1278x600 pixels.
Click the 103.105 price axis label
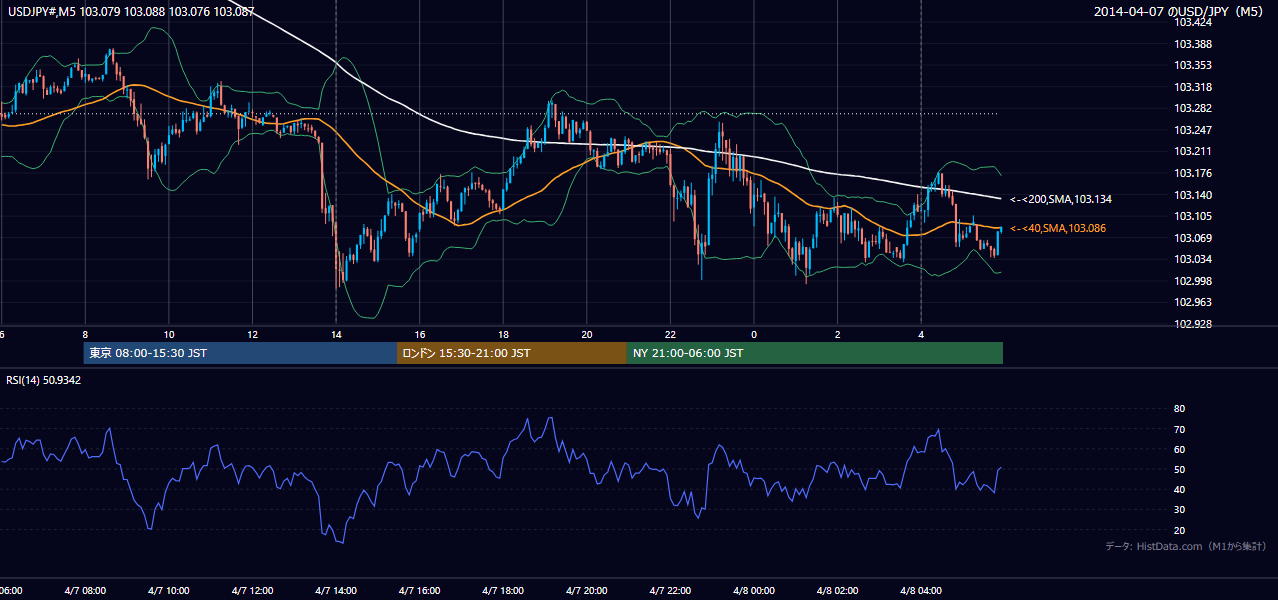[1194, 216]
